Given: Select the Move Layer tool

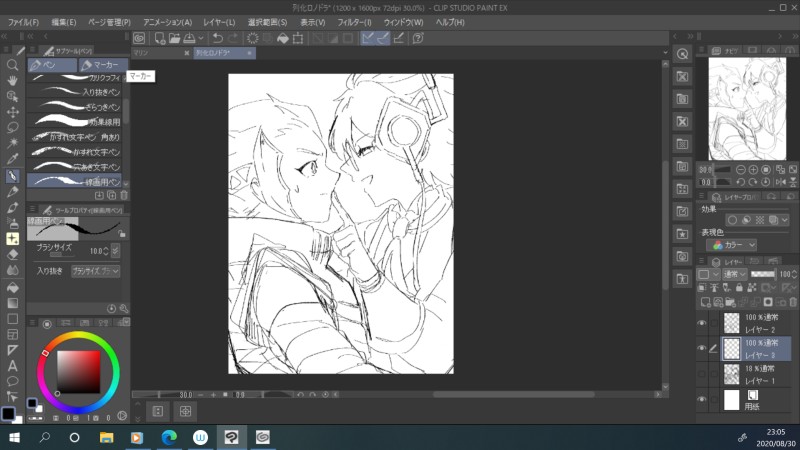Looking at the screenshot, I should 12,112.
